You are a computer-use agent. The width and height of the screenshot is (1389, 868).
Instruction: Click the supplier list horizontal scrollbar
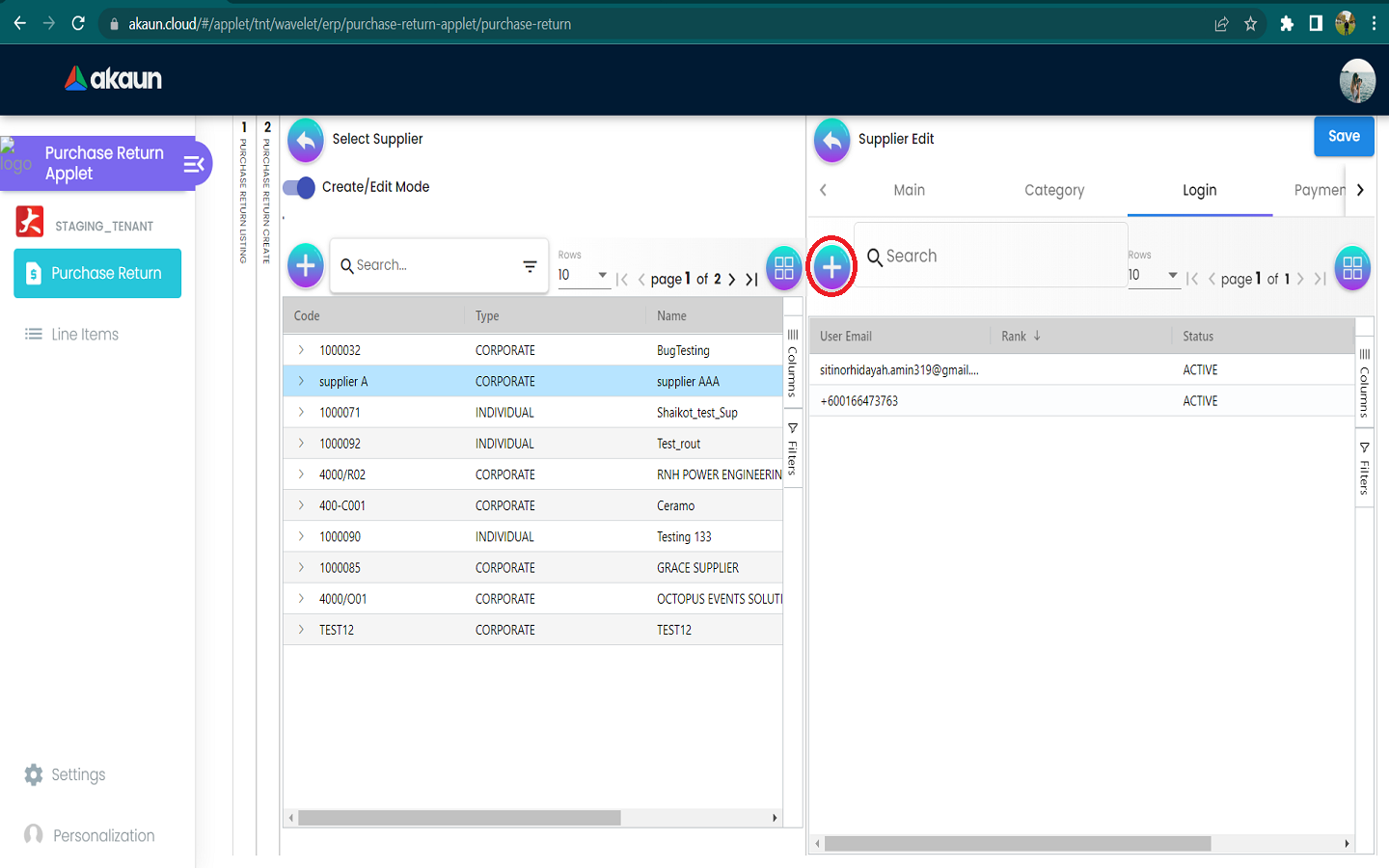pyautogui.click(x=459, y=818)
